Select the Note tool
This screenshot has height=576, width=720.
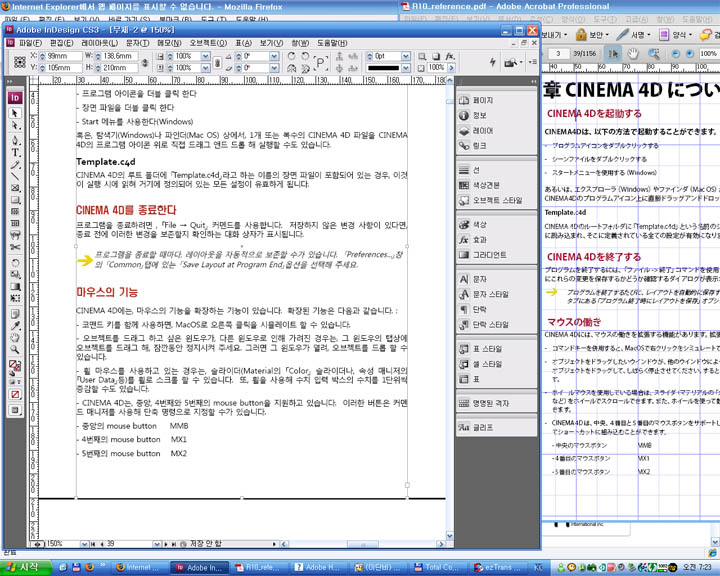point(15,314)
